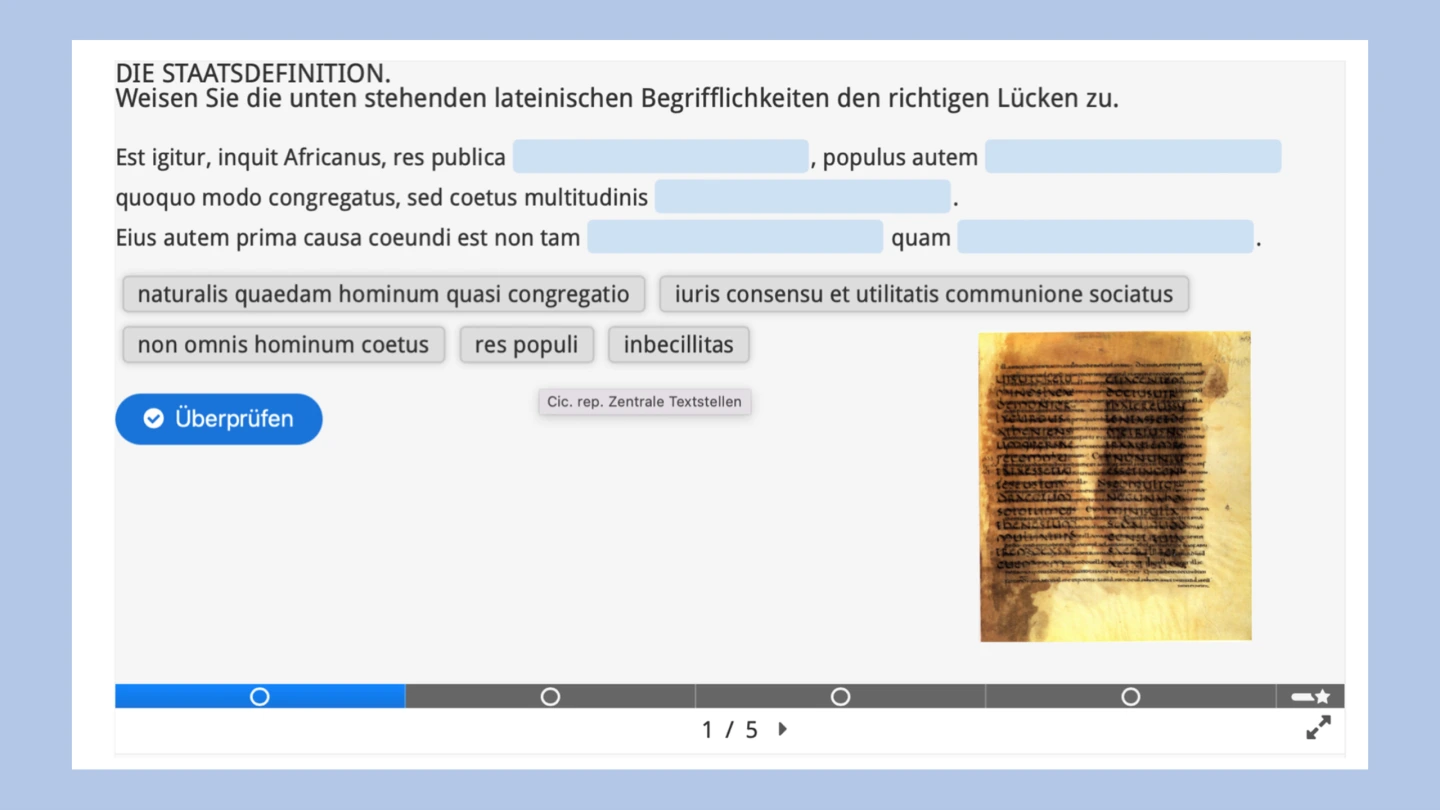Click the blank after 'populus autem'

(1132, 157)
